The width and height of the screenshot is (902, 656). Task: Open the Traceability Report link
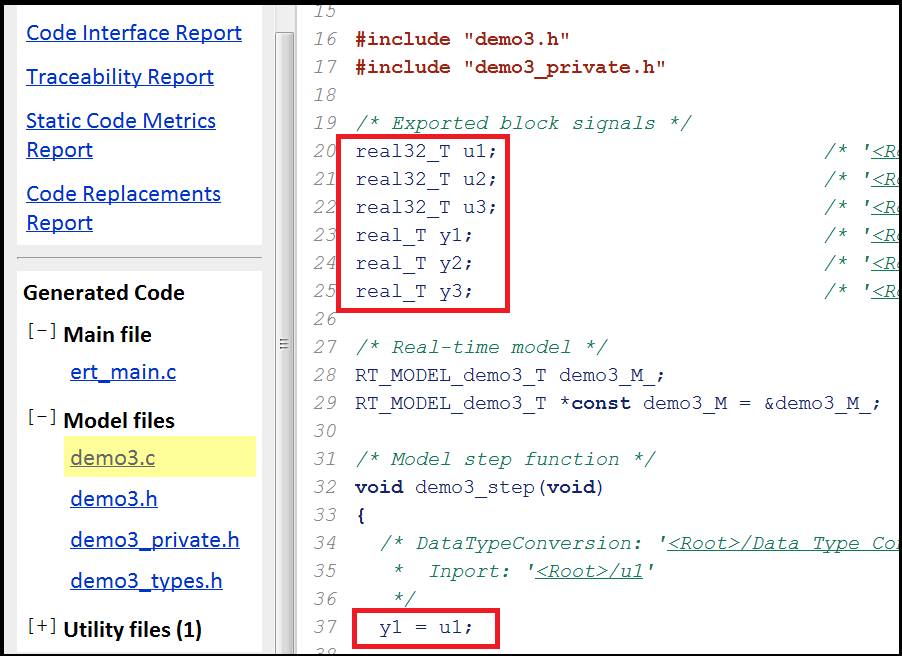[x=120, y=77]
